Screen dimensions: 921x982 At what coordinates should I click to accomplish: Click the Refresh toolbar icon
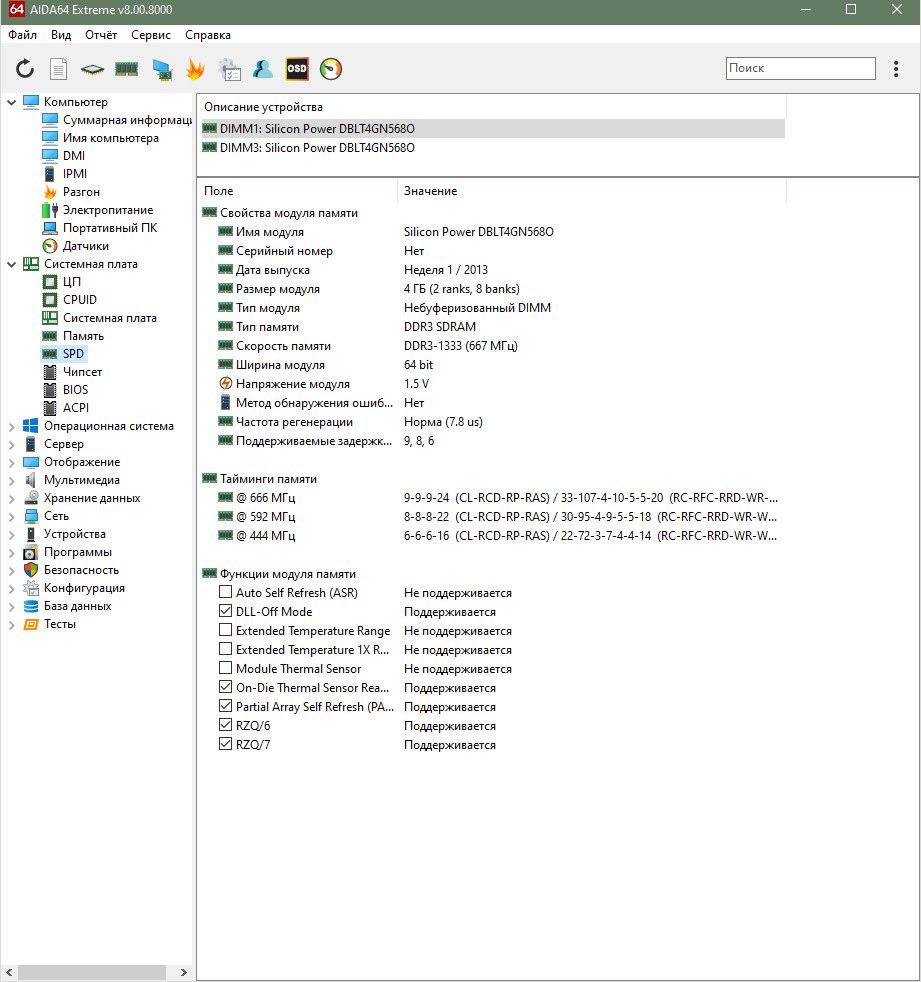[x=25, y=69]
